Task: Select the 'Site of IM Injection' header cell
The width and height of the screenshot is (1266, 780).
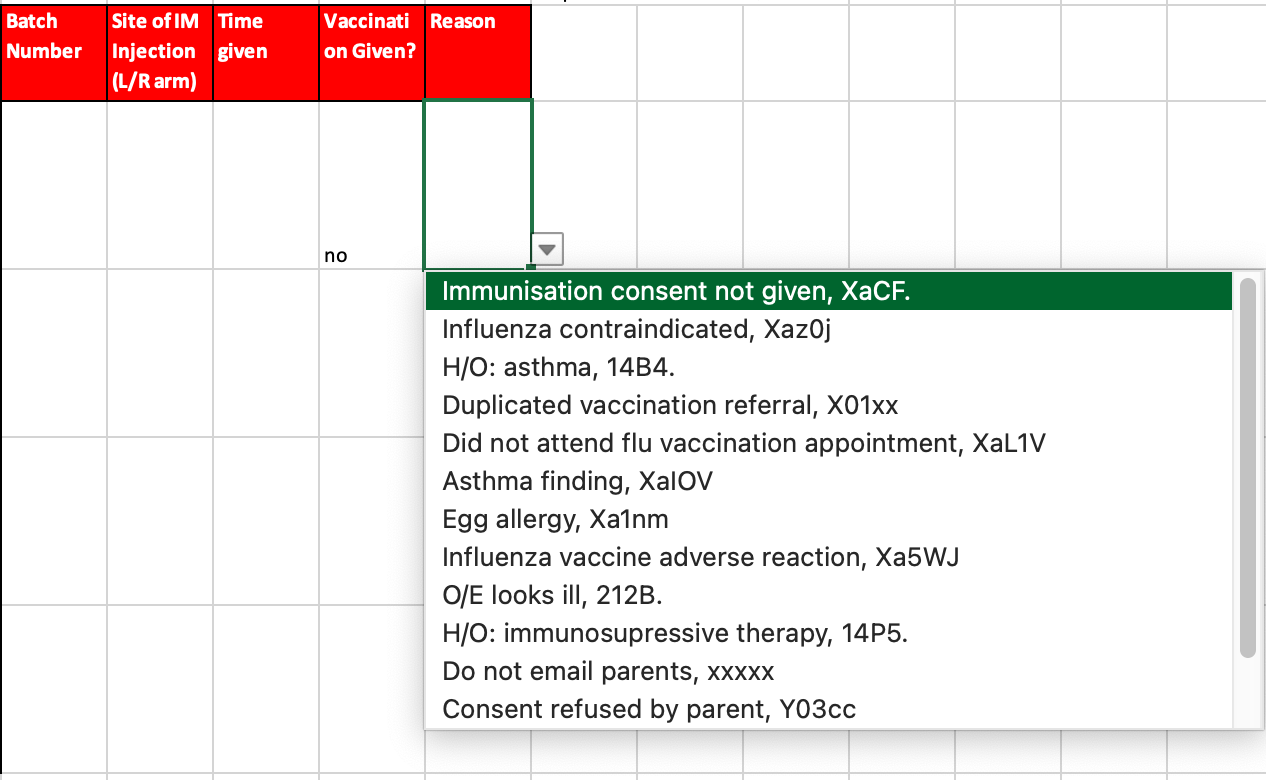Action: click(x=160, y=52)
